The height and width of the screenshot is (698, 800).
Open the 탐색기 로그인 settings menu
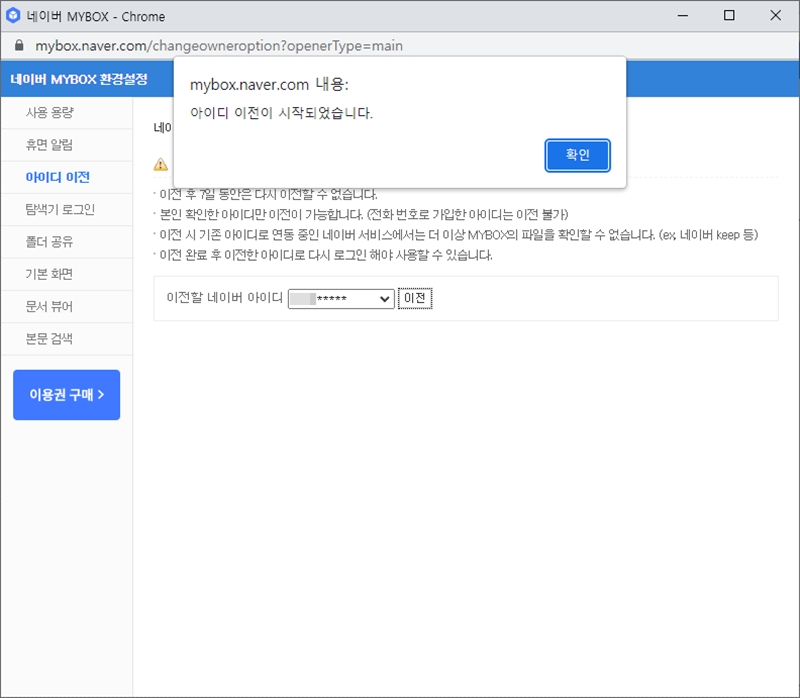(x=67, y=209)
